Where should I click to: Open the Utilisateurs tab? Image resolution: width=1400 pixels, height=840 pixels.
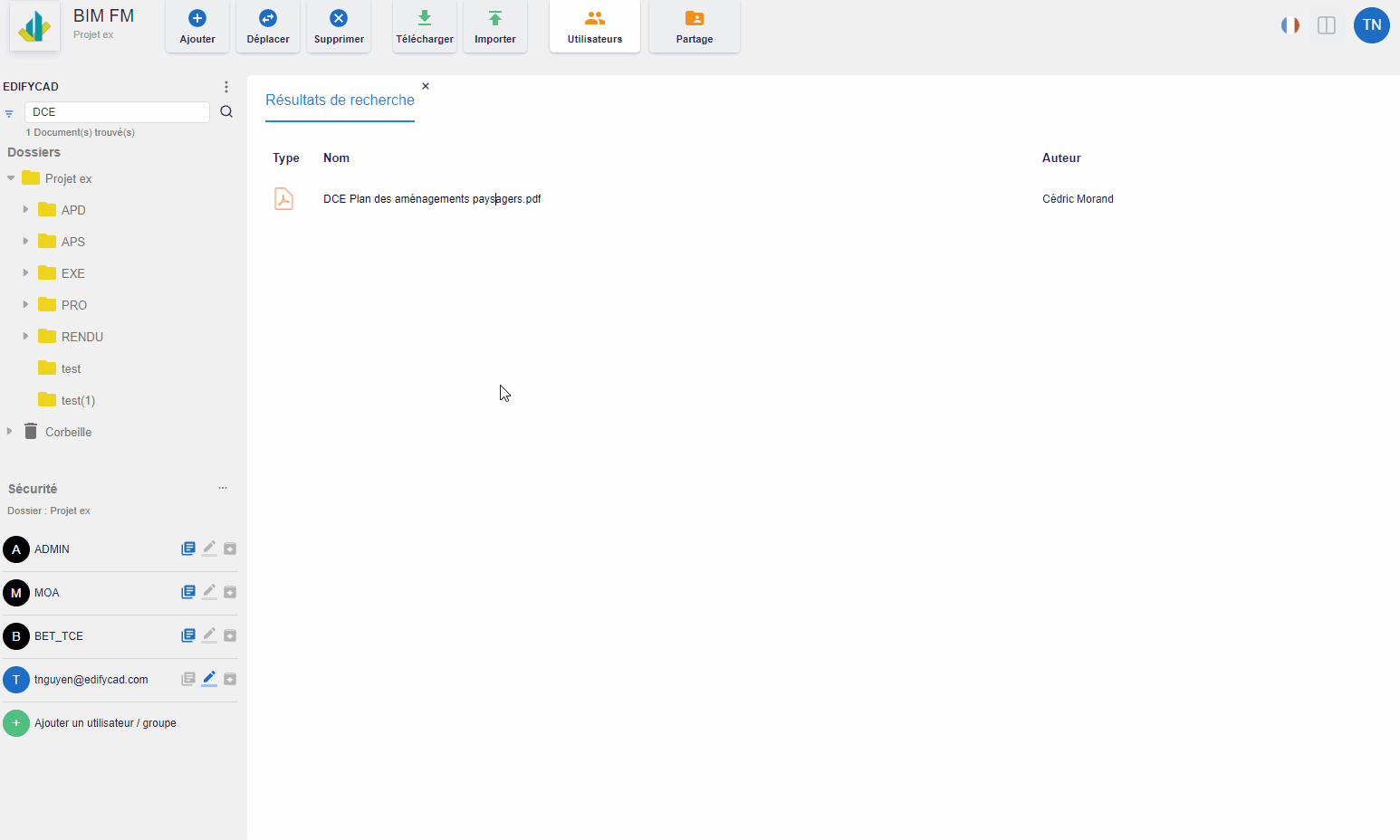[595, 27]
